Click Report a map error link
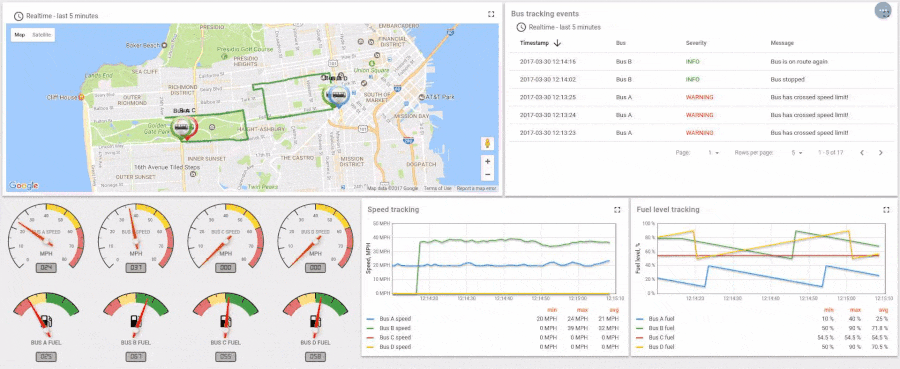The width and height of the screenshot is (900, 369). pos(476,188)
